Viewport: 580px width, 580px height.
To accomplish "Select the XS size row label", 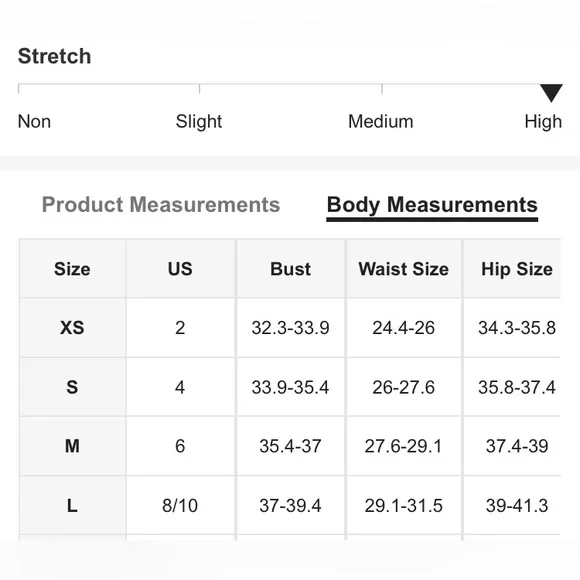I will point(72,328).
